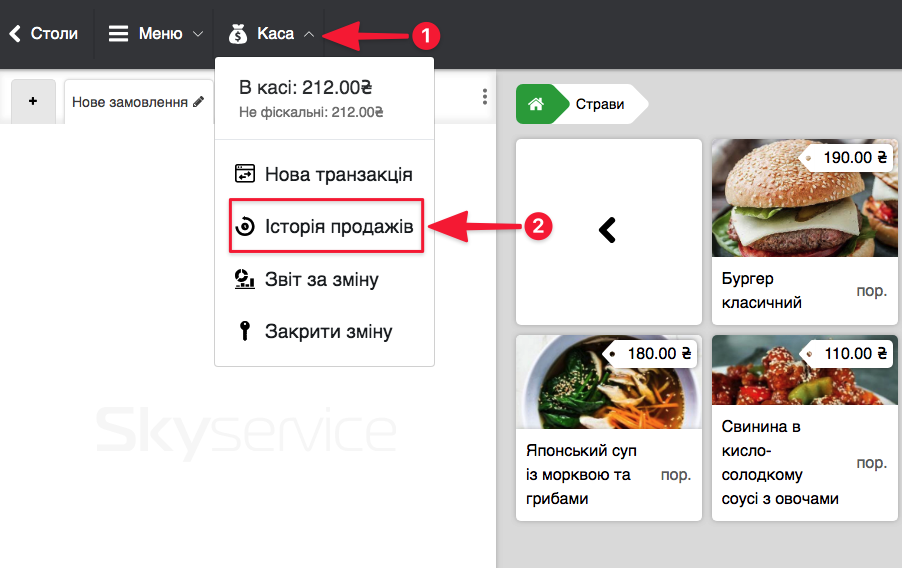
Task: Switch to the Нове замовлення tab
Action: tap(130, 102)
